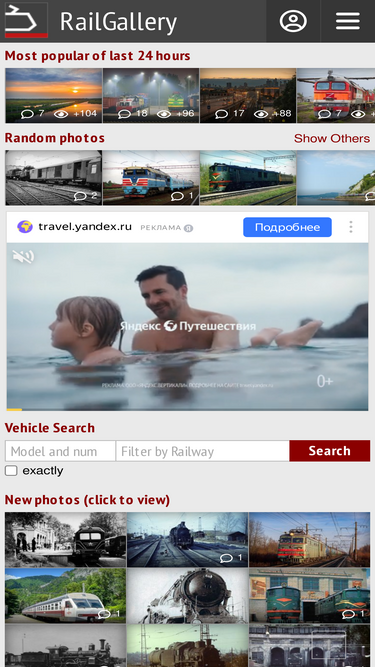Open the seaside cliff random photo
The width and height of the screenshot is (375, 667).
[x=336, y=178]
